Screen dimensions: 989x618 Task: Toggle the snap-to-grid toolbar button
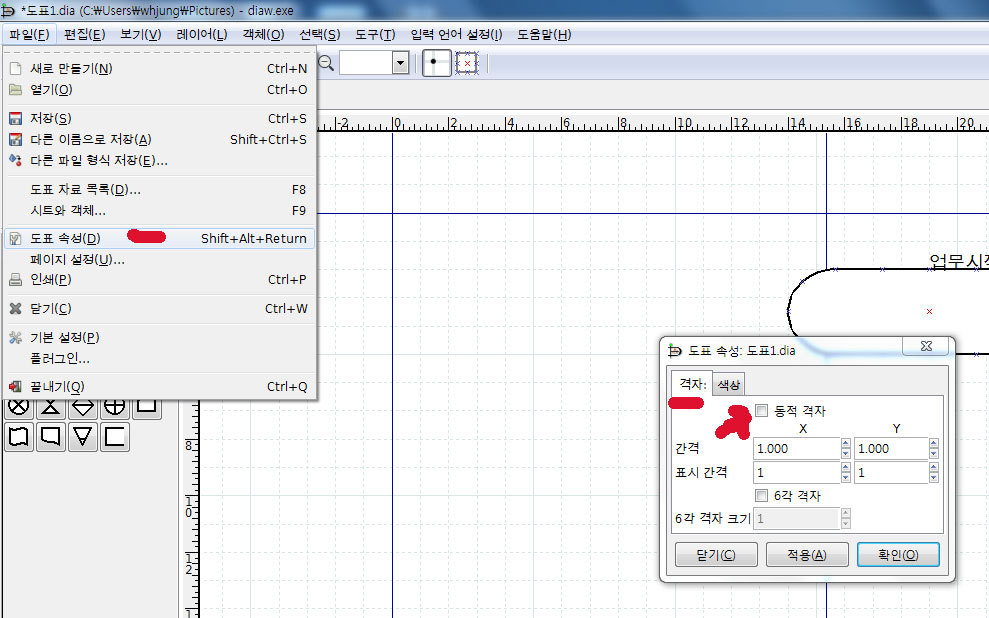coord(436,63)
